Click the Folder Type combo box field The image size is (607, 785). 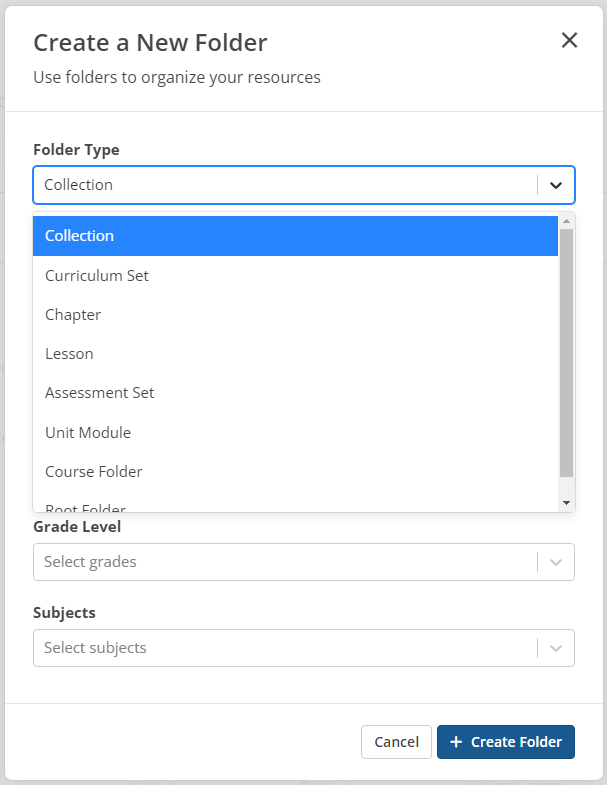pos(285,185)
